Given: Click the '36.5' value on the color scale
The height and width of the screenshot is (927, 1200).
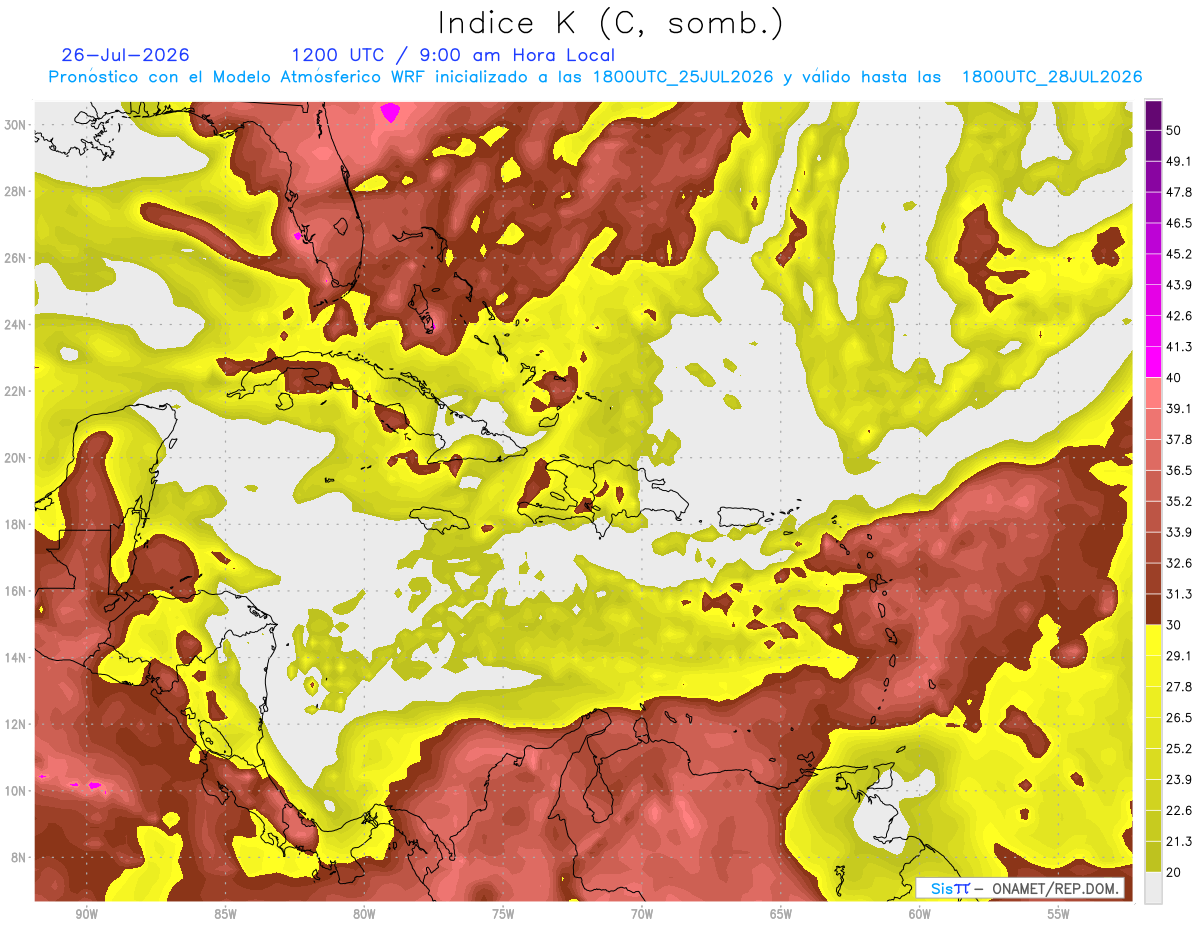Looking at the screenshot, I should click(1178, 470).
